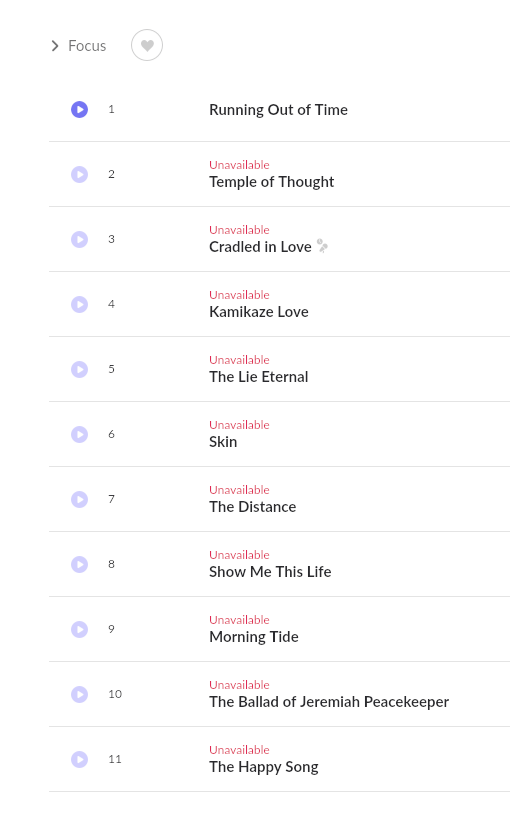Click Unavailable label above Skin
This screenshot has height=822, width=510.
coord(239,425)
